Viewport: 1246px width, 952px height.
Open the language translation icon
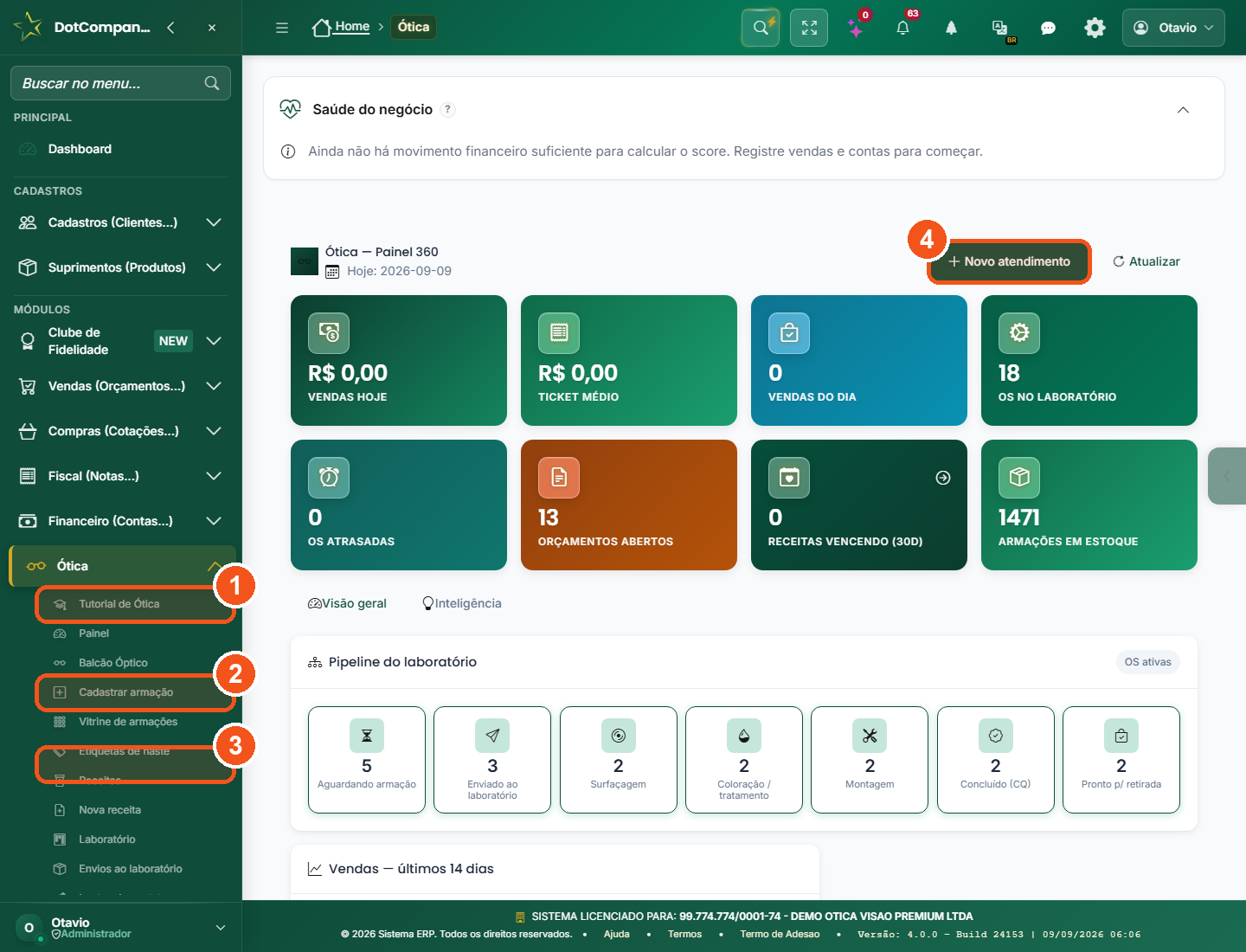point(1000,28)
